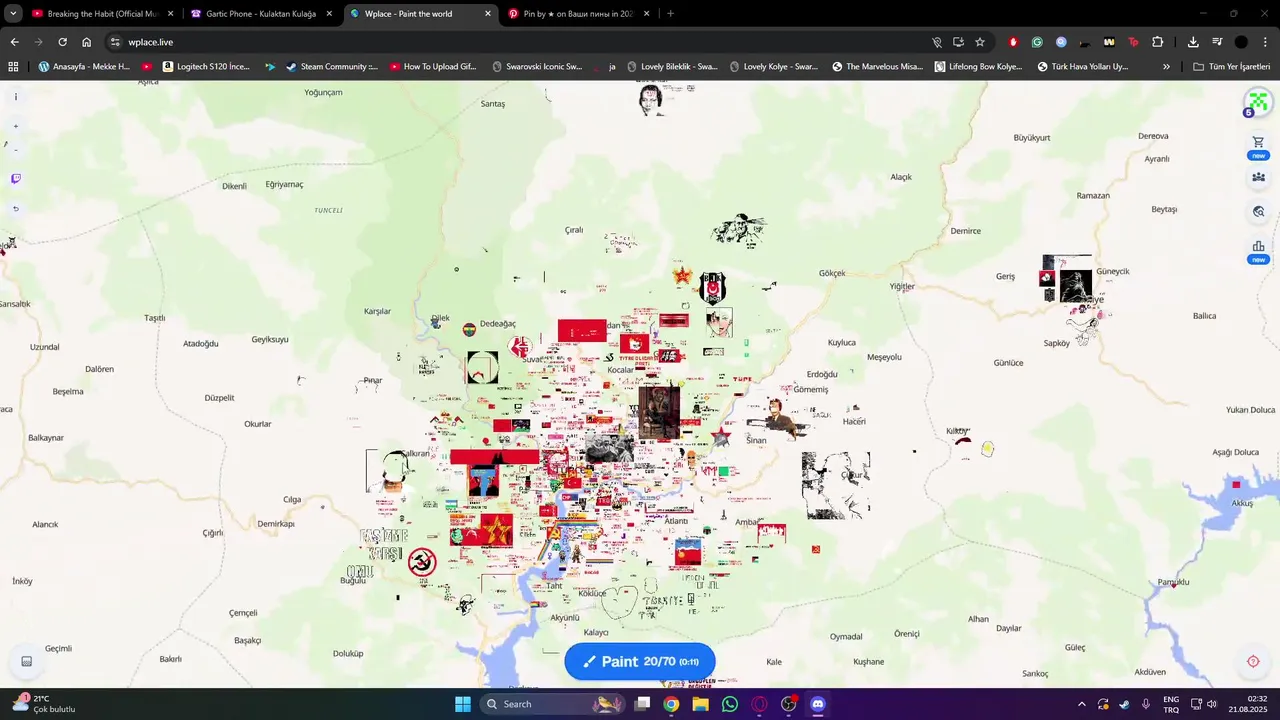Click the Grammarly extension icon
This screenshot has height=720, width=1280.
coord(1037,42)
